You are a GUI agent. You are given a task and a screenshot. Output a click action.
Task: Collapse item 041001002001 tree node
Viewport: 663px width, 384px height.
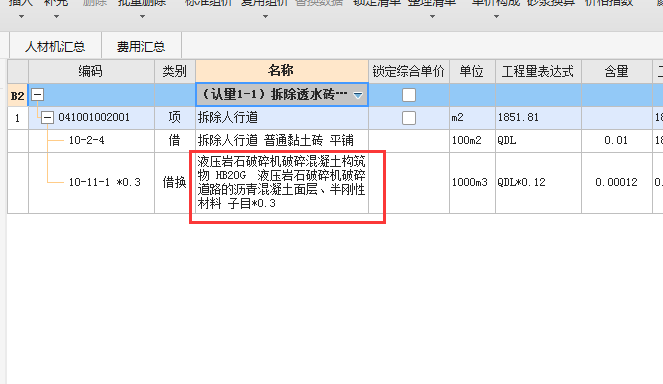(47, 118)
